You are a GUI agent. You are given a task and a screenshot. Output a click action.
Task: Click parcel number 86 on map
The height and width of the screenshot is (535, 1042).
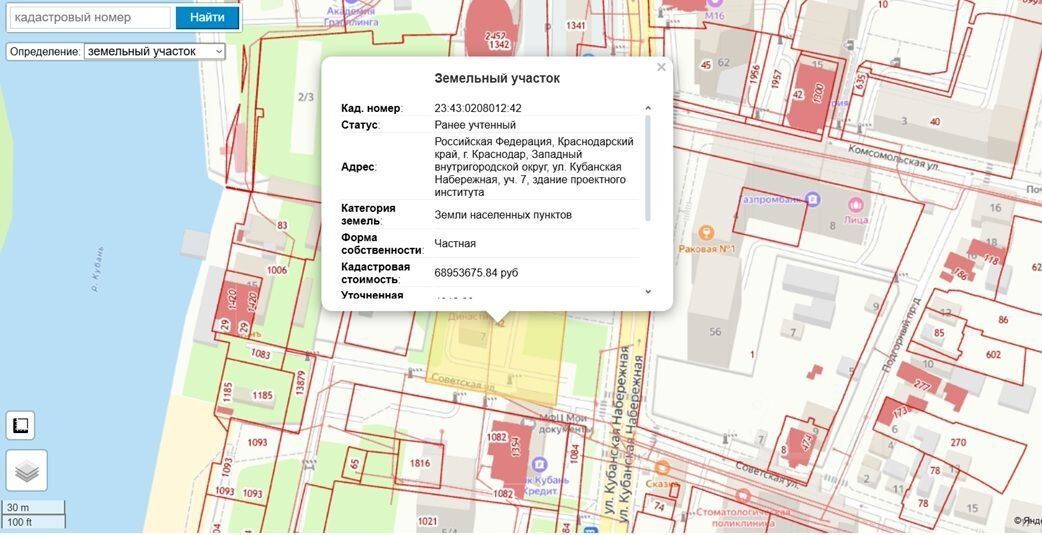[1003, 320]
